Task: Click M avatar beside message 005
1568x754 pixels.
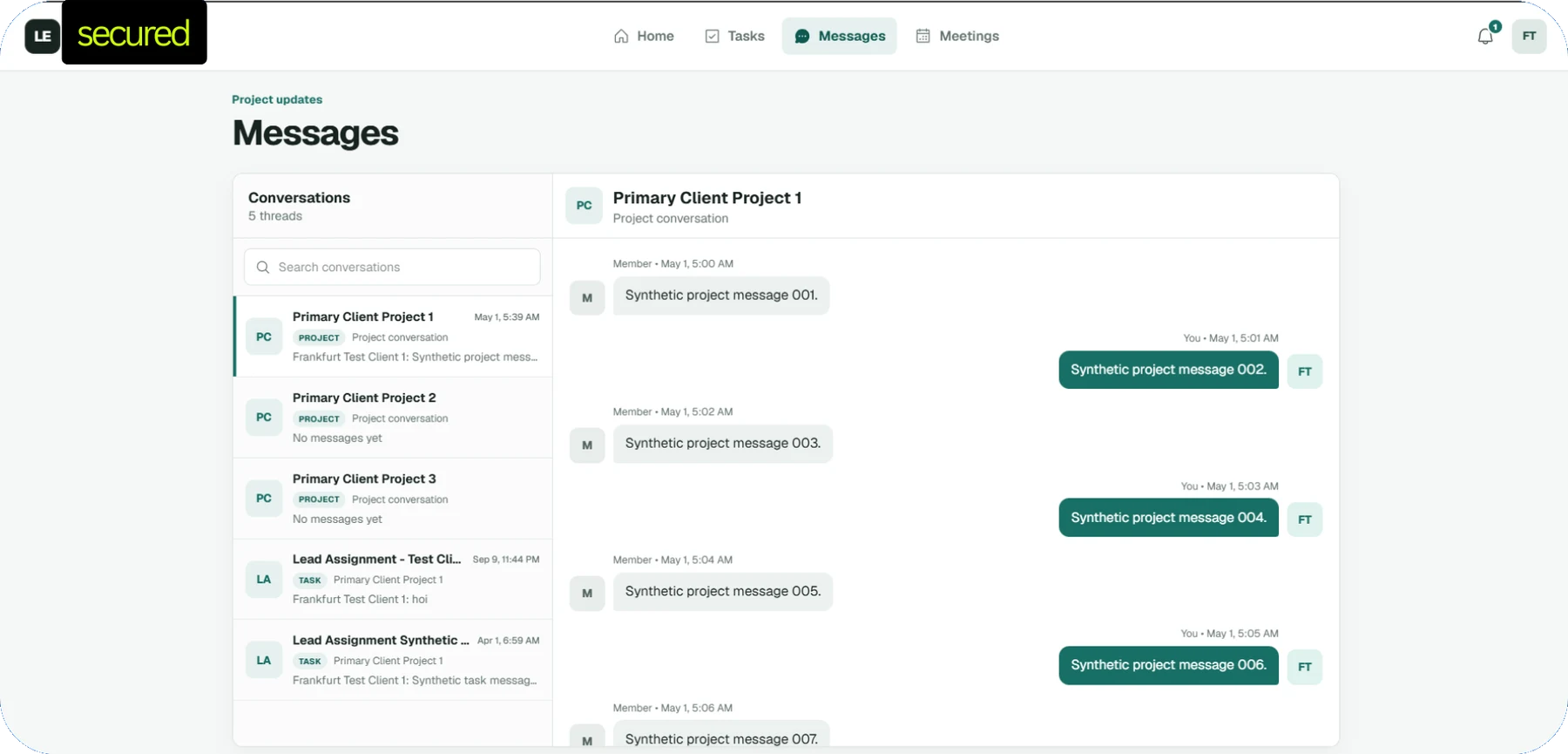Action: coord(587,594)
